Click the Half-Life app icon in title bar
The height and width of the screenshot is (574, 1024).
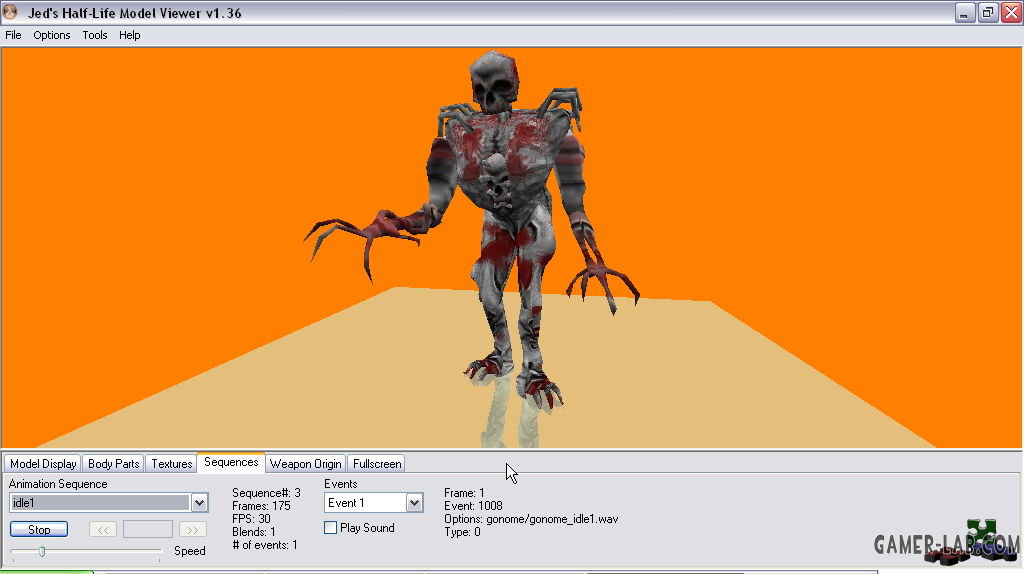10,12
